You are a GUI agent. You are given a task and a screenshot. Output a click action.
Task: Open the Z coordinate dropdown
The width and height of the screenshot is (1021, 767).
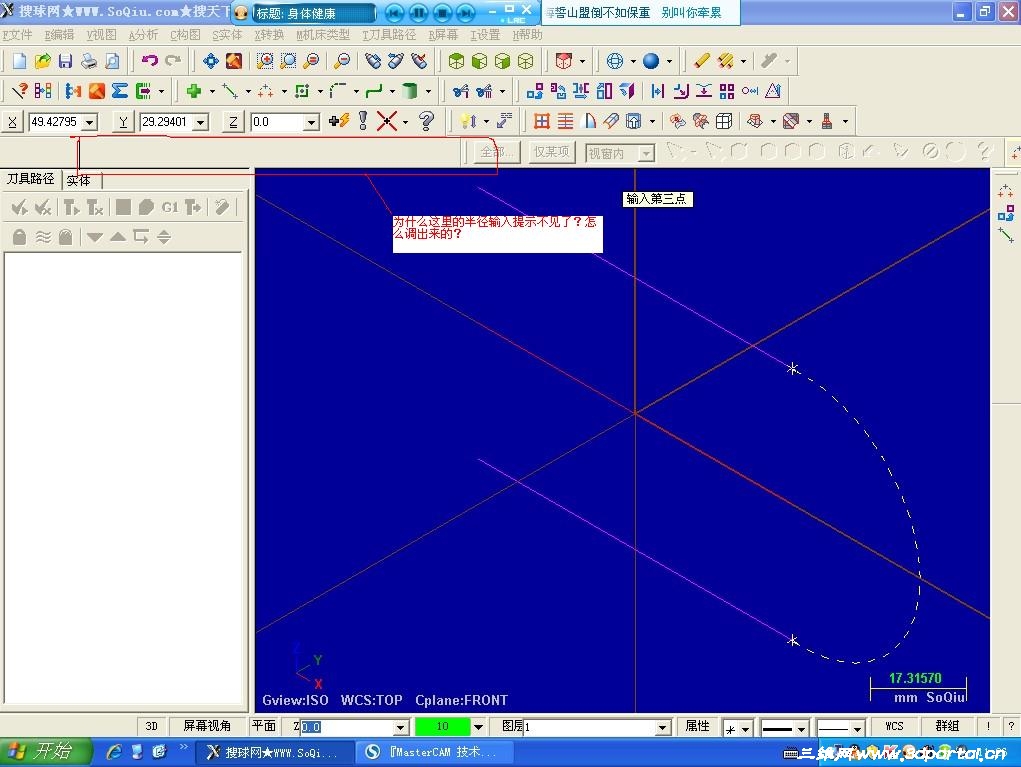click(x=311, y=122)
